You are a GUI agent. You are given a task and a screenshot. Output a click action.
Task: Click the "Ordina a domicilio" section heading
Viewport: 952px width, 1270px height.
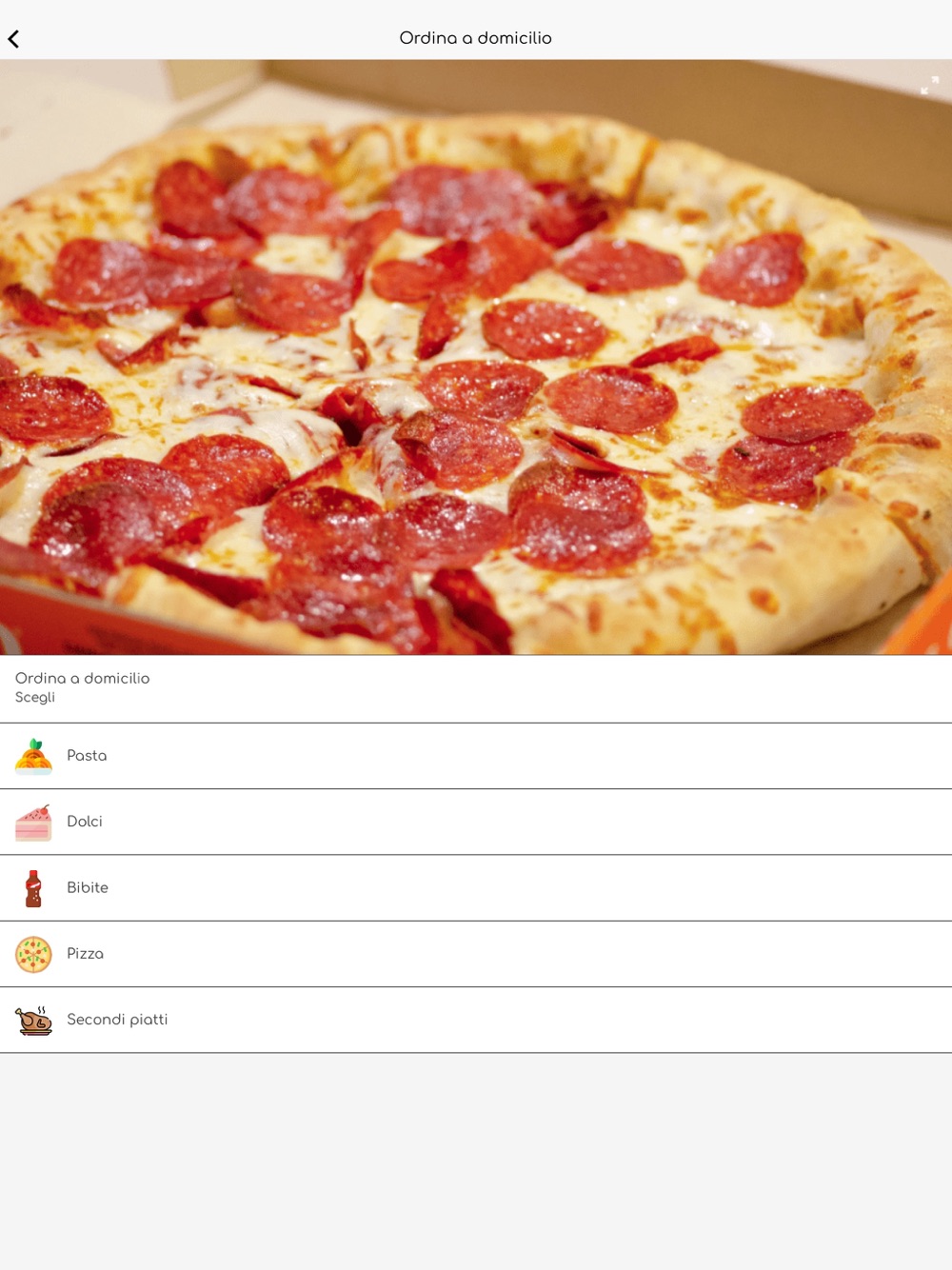click(82, 678)
